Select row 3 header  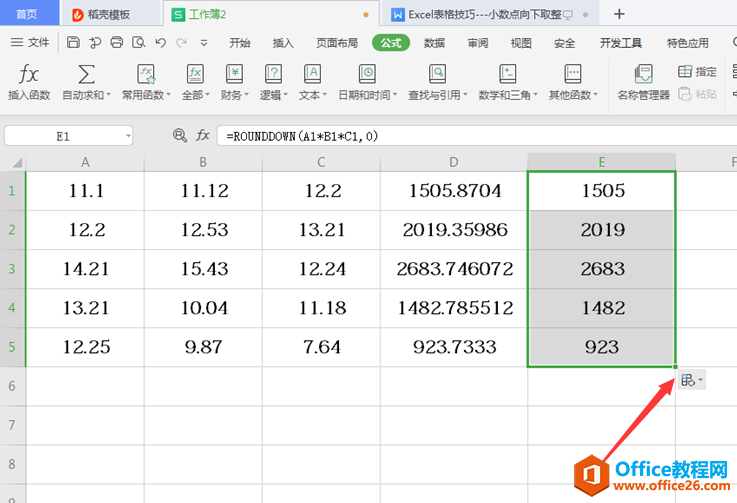[x=12, y=269]
